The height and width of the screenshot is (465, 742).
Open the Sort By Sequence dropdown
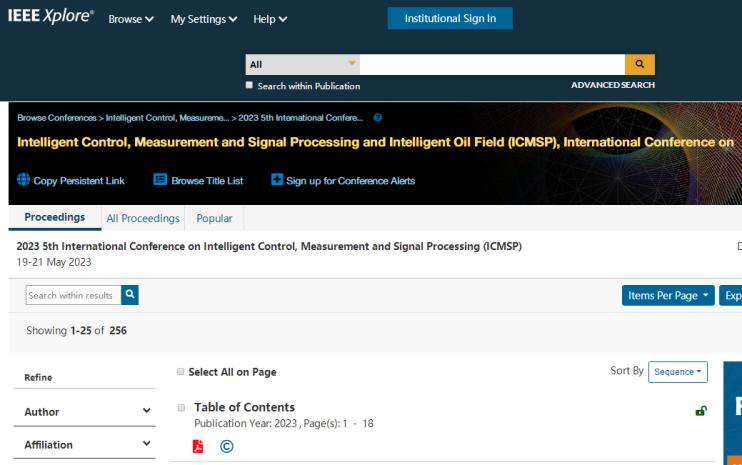(677, 372)
